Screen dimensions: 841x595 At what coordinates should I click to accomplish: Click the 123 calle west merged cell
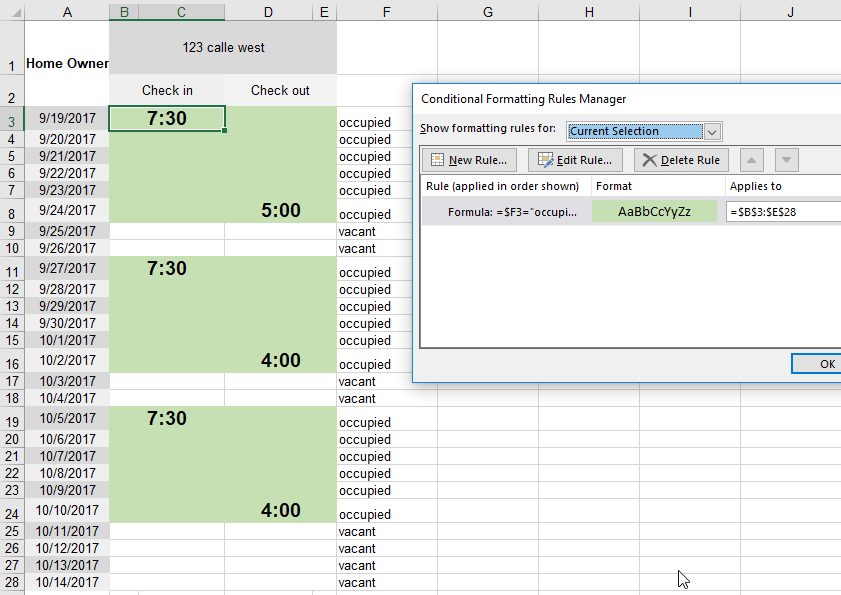223,47
